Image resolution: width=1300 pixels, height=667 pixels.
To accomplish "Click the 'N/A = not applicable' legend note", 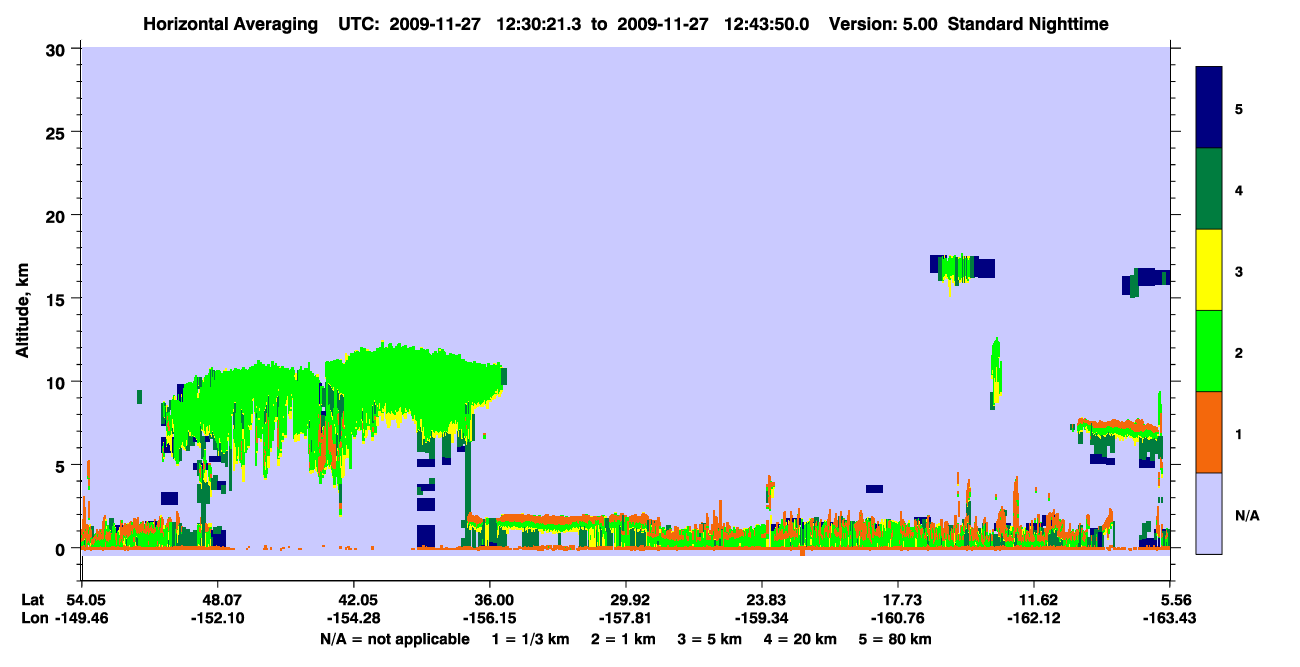I will [394, 639].
